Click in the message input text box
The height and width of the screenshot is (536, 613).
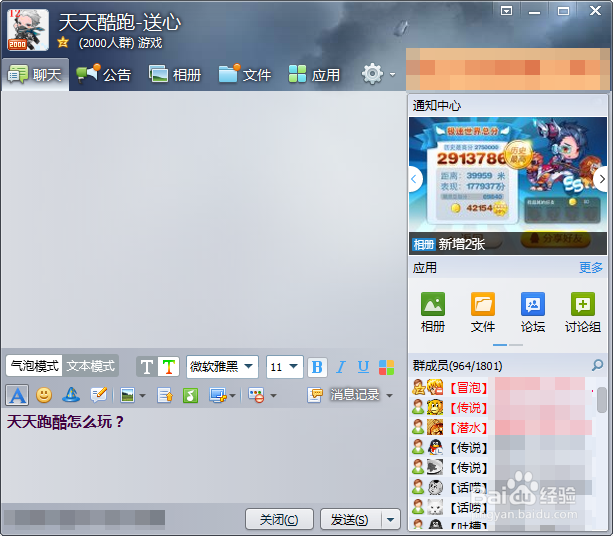click(x=203, y=455)
